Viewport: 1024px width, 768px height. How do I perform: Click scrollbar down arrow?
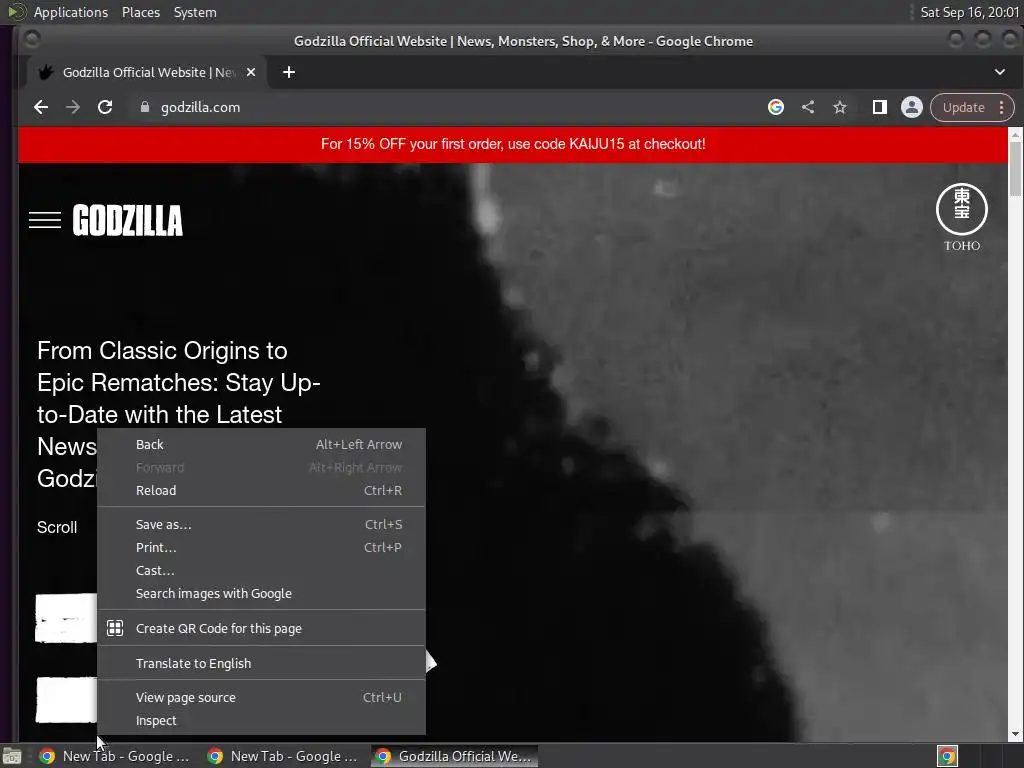1015,734
